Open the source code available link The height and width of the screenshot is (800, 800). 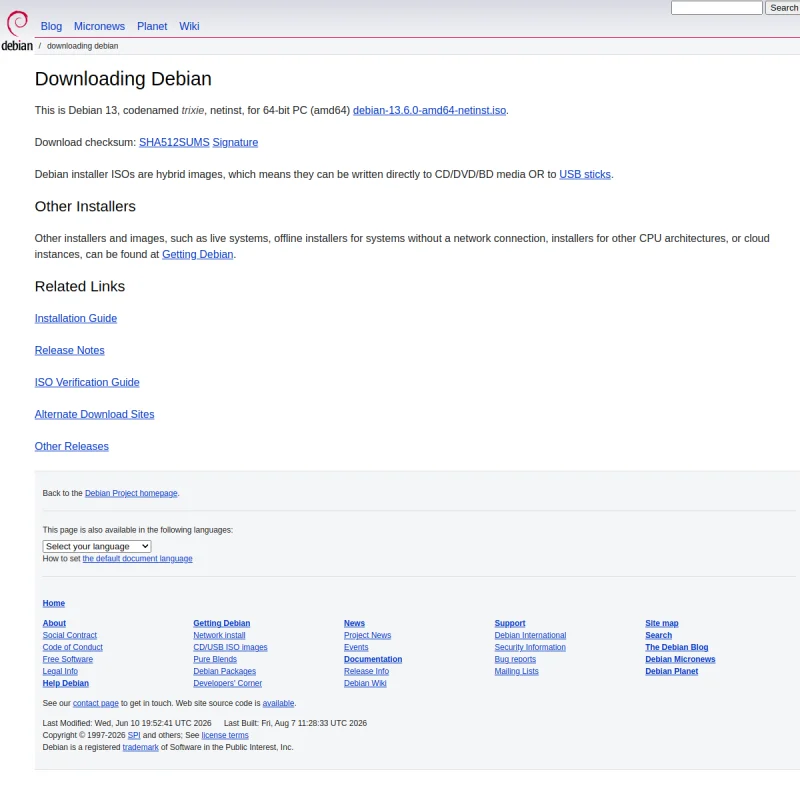coord(278,703)
